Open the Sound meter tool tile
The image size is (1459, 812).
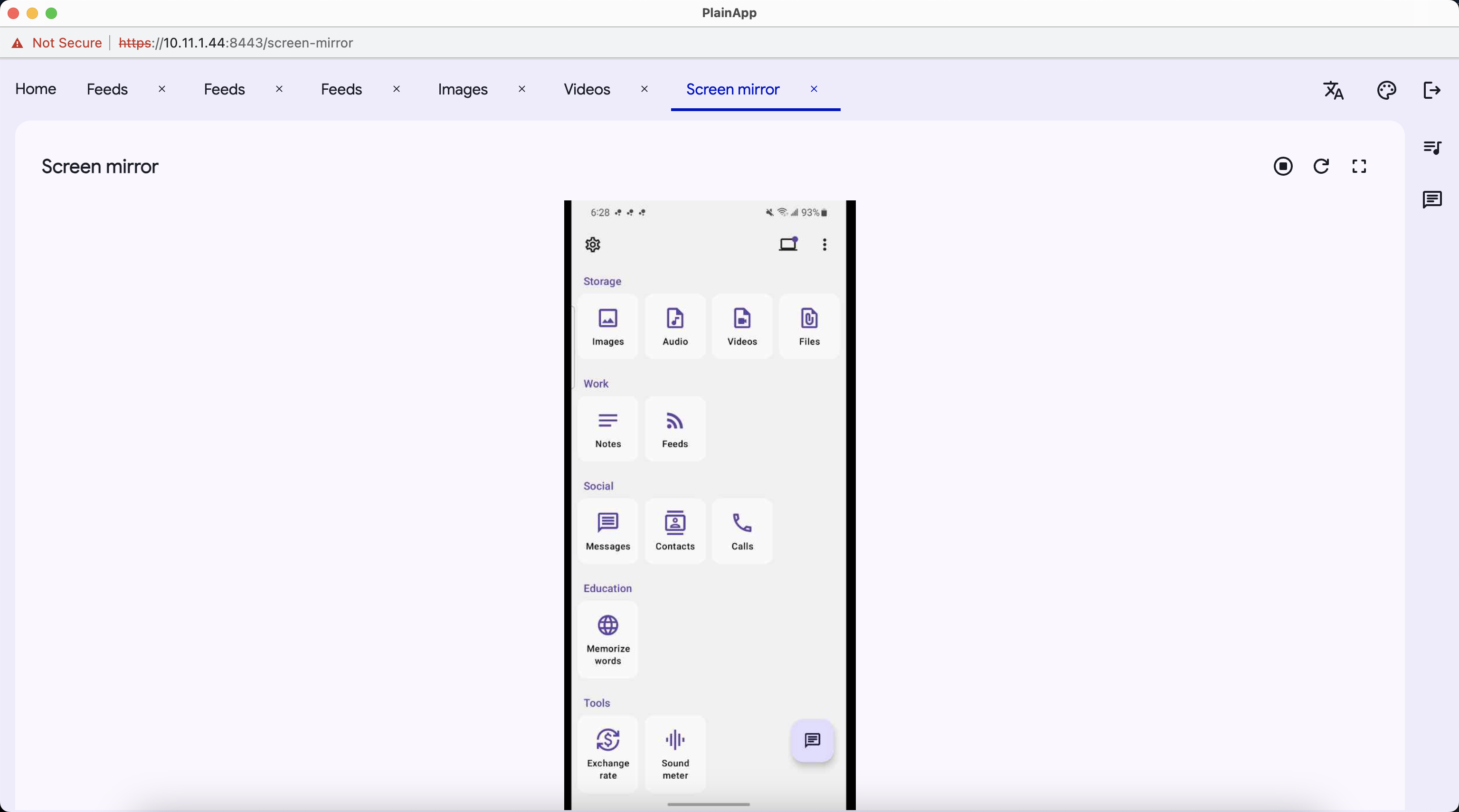click(x=674, y=753)
